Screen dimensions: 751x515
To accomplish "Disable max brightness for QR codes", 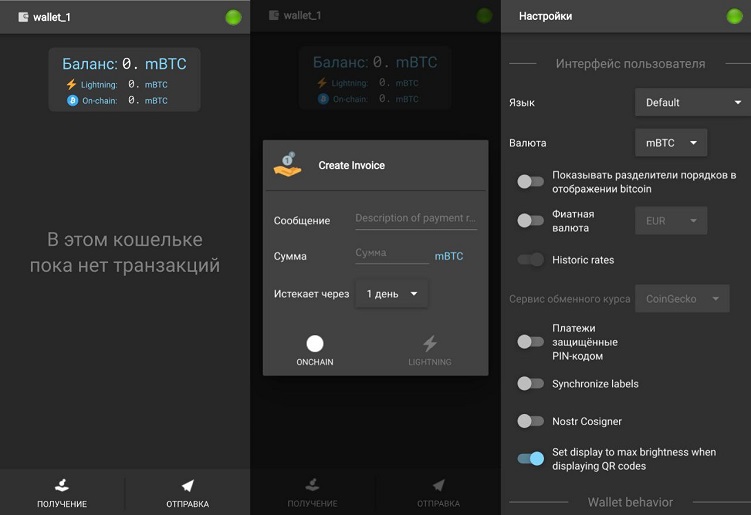I will [530, 459].
